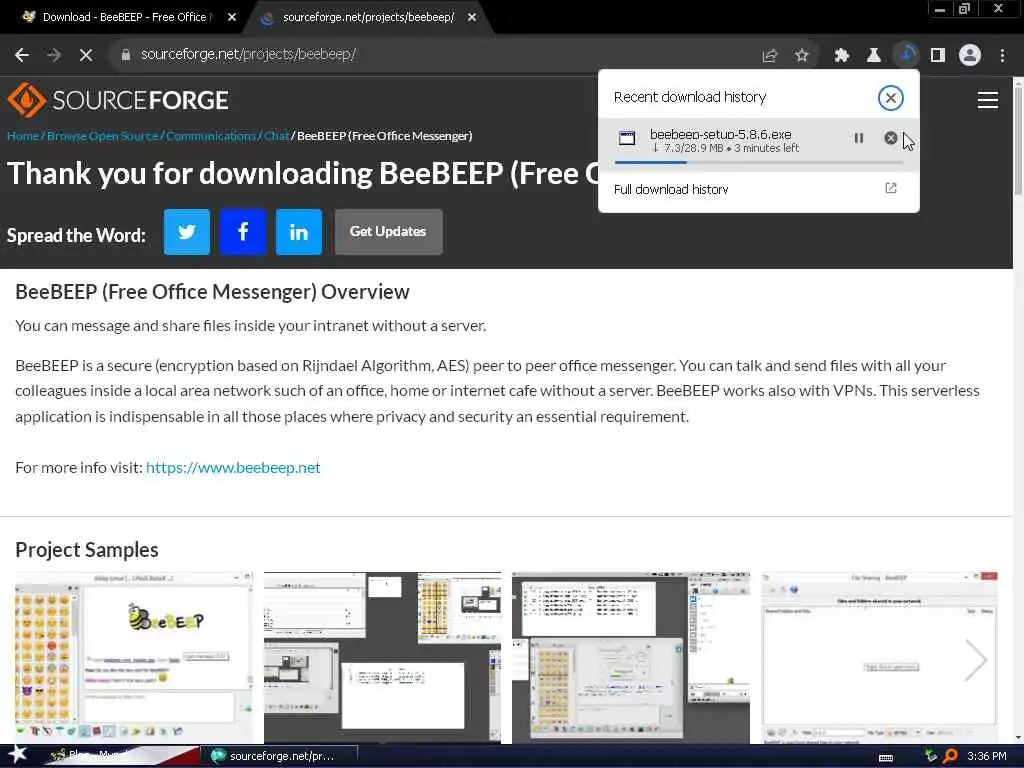The height and width of the screenshot is (768, 1024).
Task: Click the beebeep-setup exe file icon
Action: click(627, 138)
